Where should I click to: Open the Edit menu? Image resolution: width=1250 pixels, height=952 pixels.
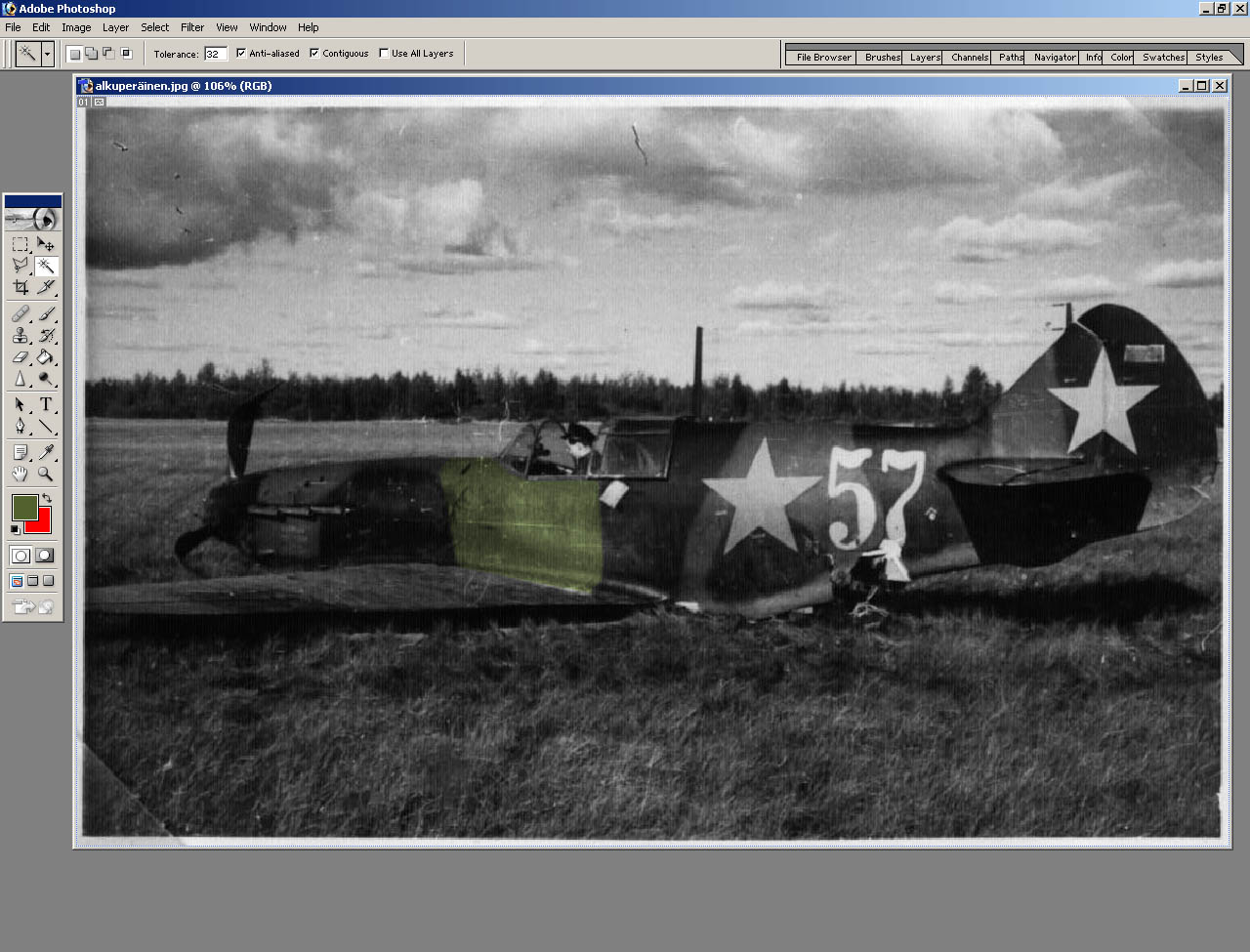click(x=41, y=27)
